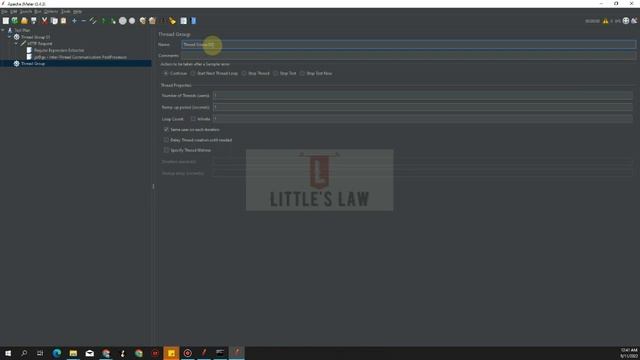Viewport: 640px width, 360px height.
Task: Click the Clear All results icon
Action: [x=152, y=20]
